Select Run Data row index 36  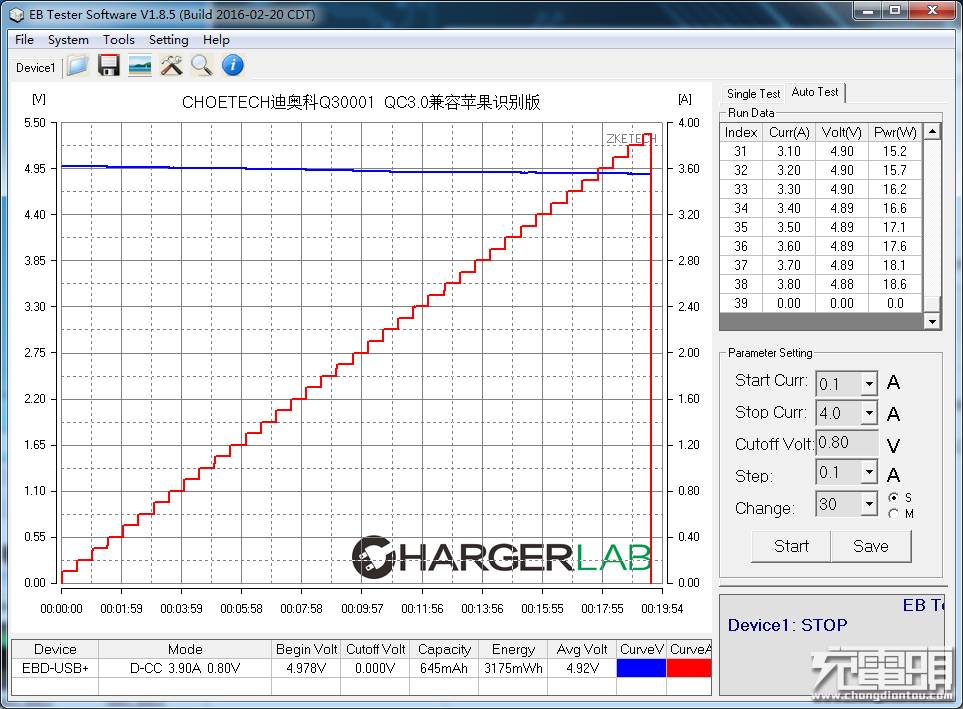click(821, 246)
